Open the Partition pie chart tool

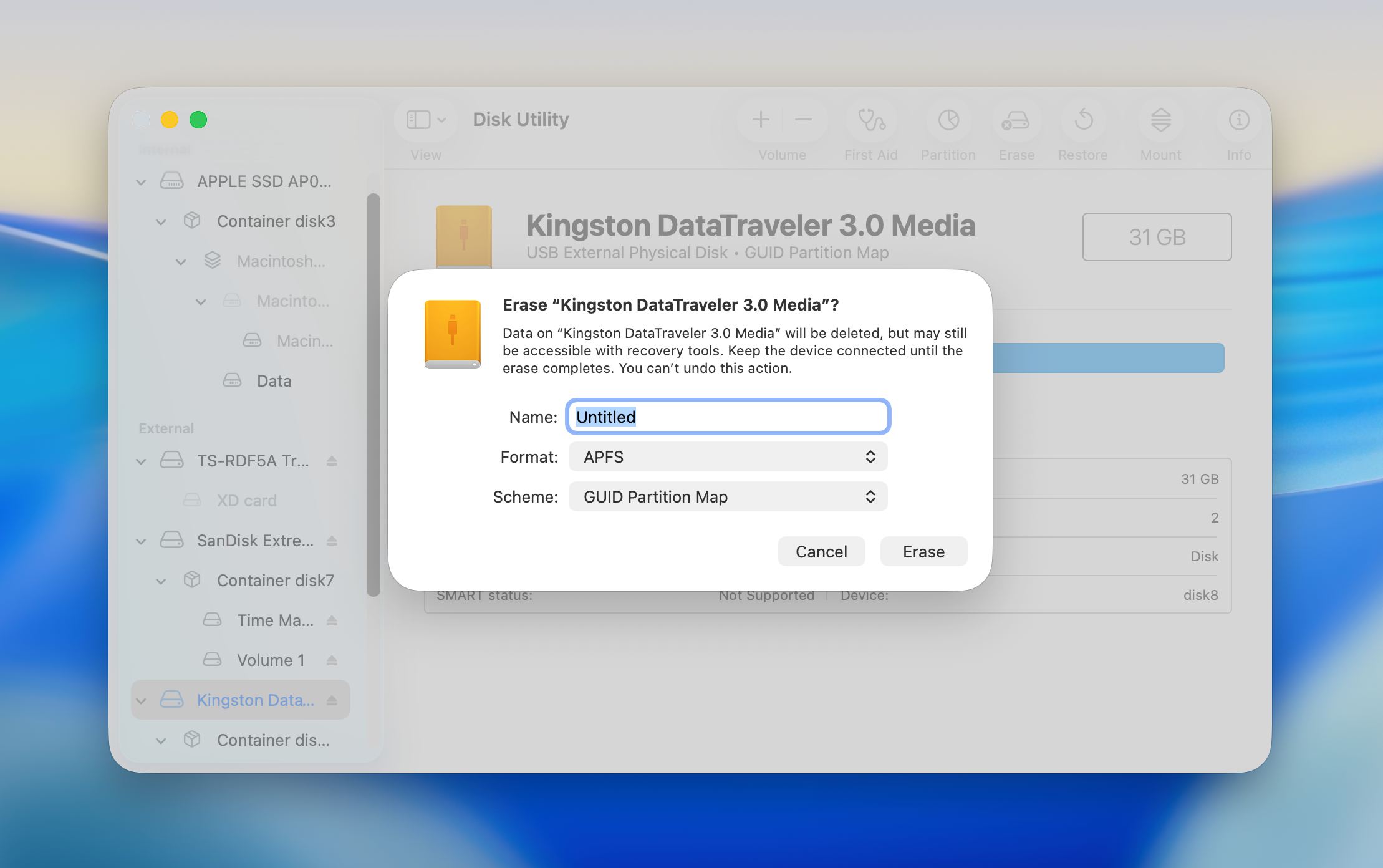pos(948,120)
